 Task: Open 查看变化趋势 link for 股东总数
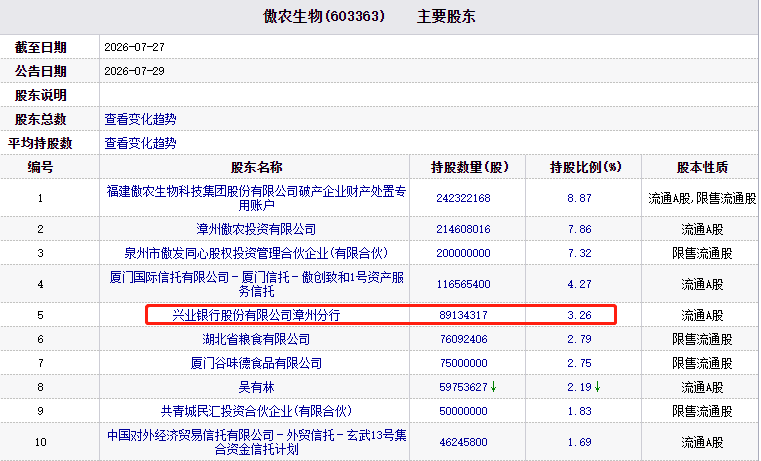coord(140,119)
